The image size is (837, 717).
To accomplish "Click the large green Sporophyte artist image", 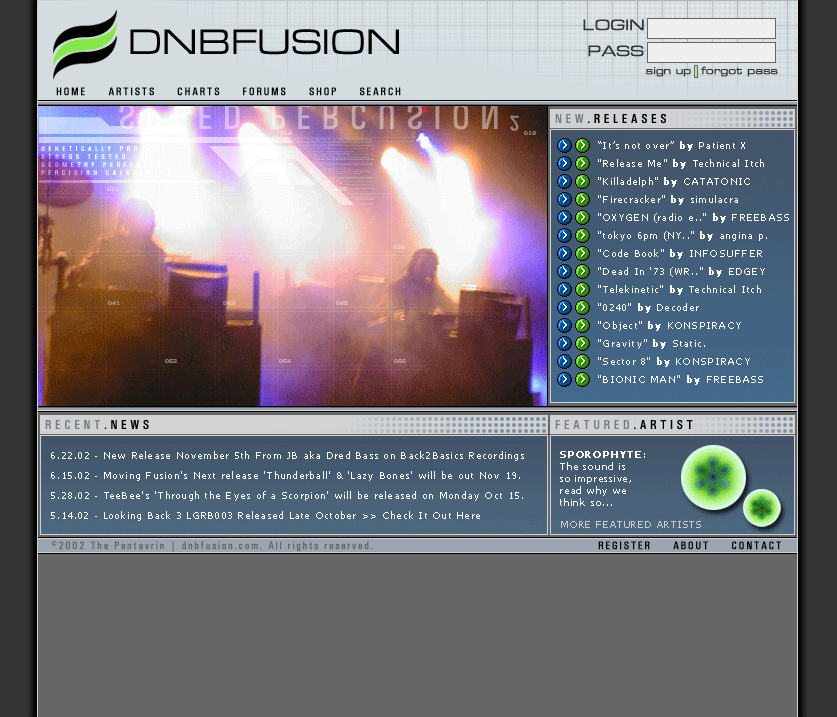I will (713, 477).
